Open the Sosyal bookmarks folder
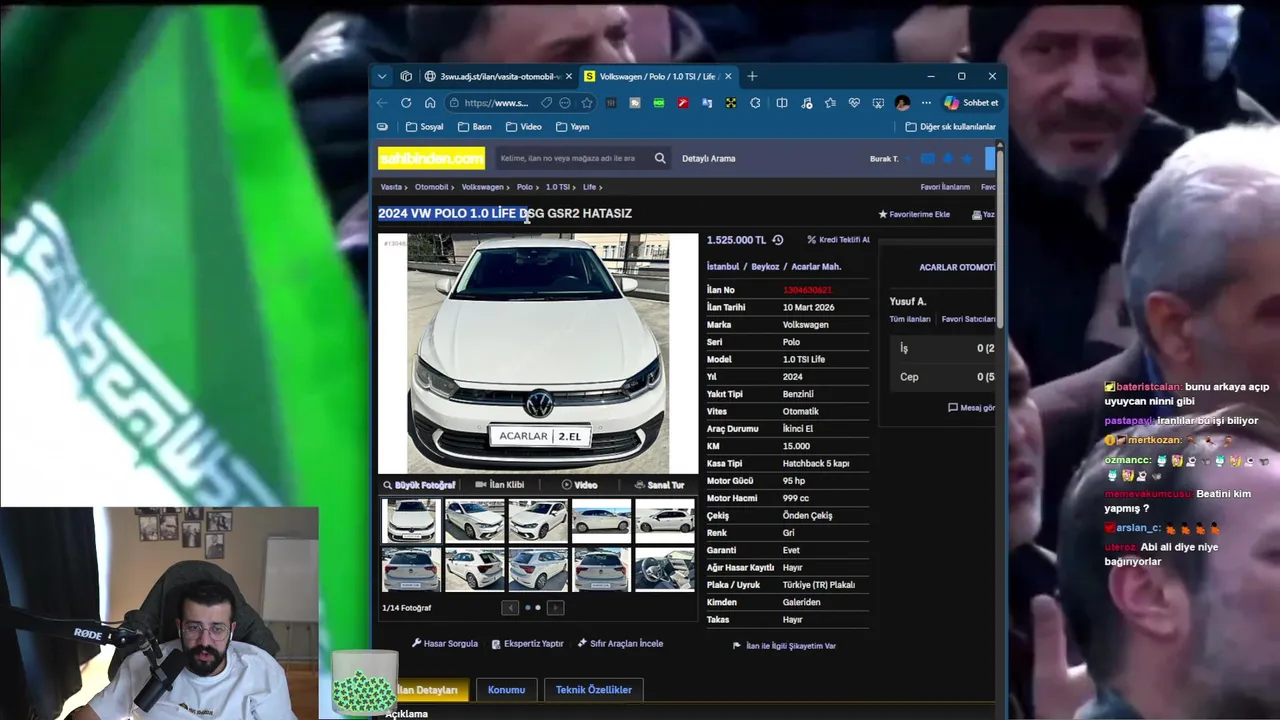Viewport: 1280px width, 720px height. [425, 127]
